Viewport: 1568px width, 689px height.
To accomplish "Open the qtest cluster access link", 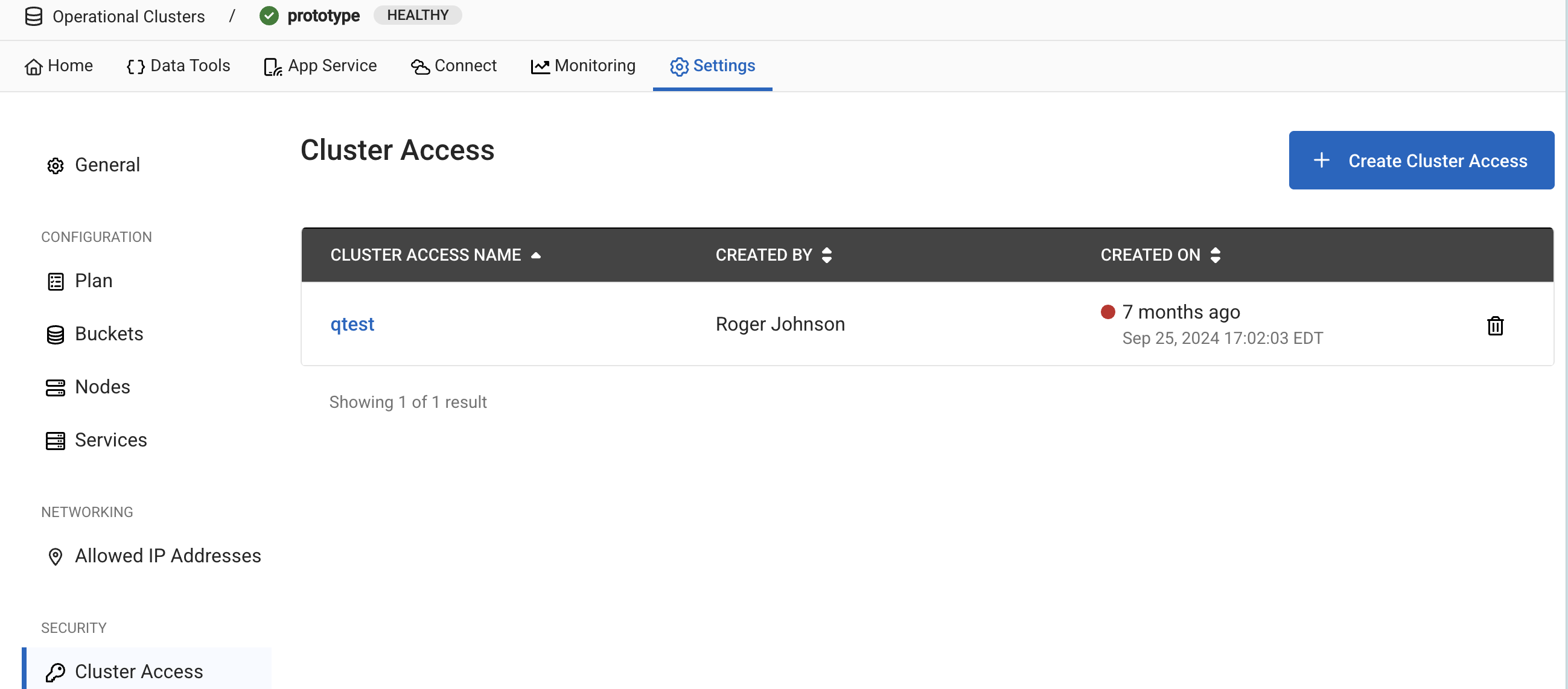I will [352, 324].
